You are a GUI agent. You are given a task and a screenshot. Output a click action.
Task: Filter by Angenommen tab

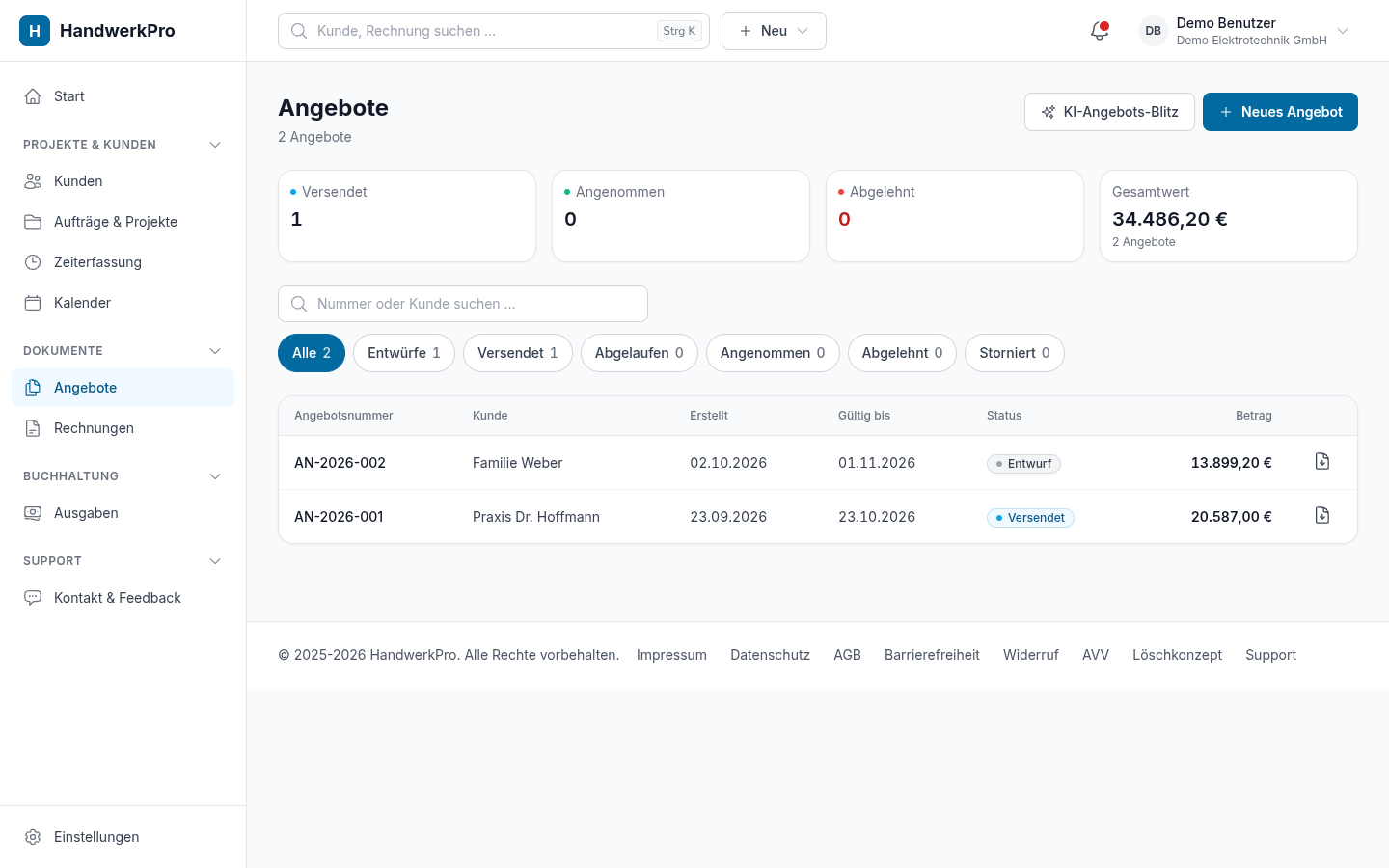pyautogui.click(x=773, y=353)
